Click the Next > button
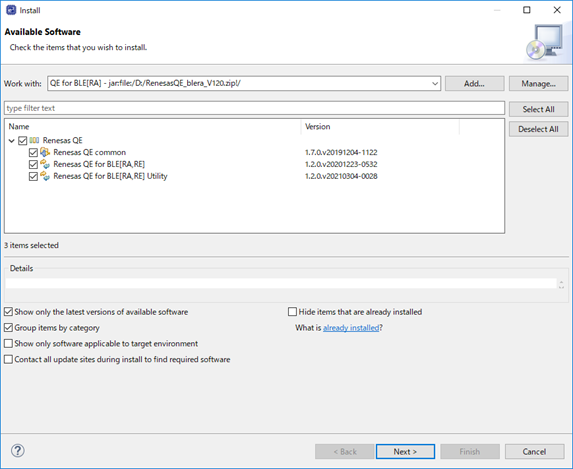Screen dimensions: 573x469 405,452
